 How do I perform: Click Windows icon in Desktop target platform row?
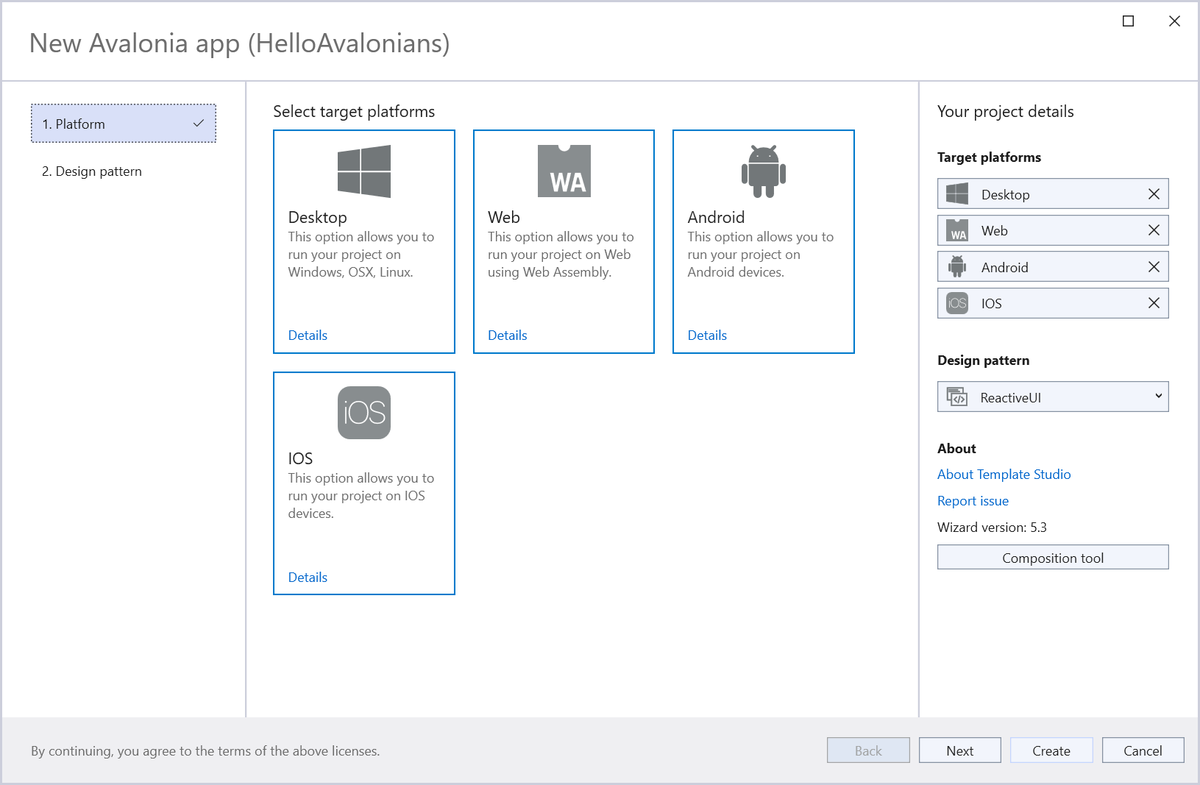coord(957,194)
